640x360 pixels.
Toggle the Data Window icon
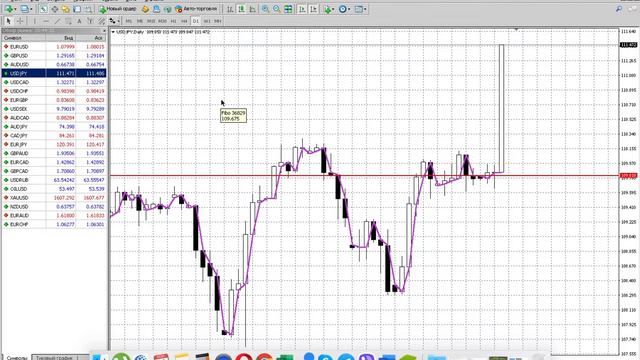tap(54, 9)
